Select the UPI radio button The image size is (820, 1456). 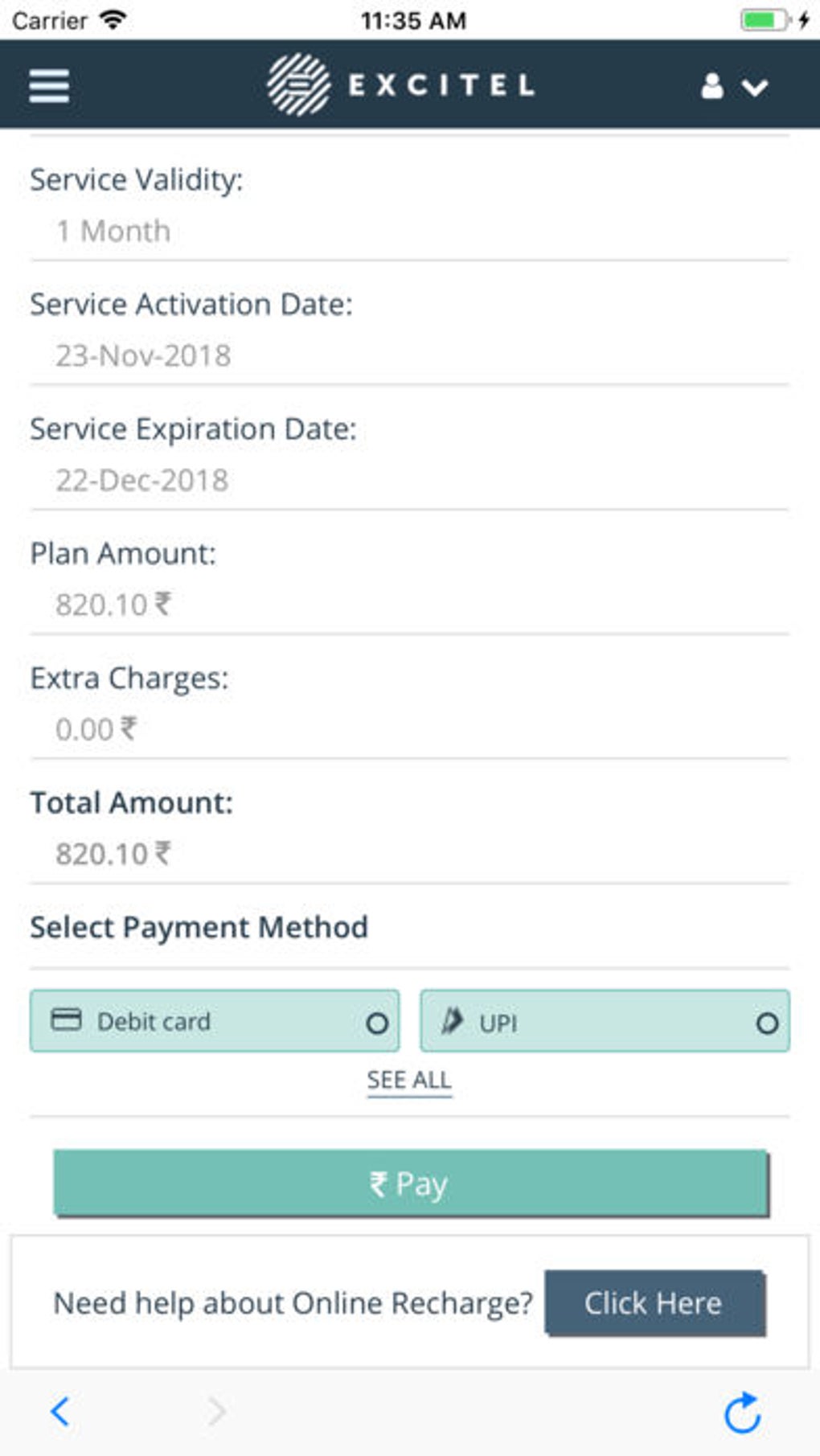coord(767,1023)
